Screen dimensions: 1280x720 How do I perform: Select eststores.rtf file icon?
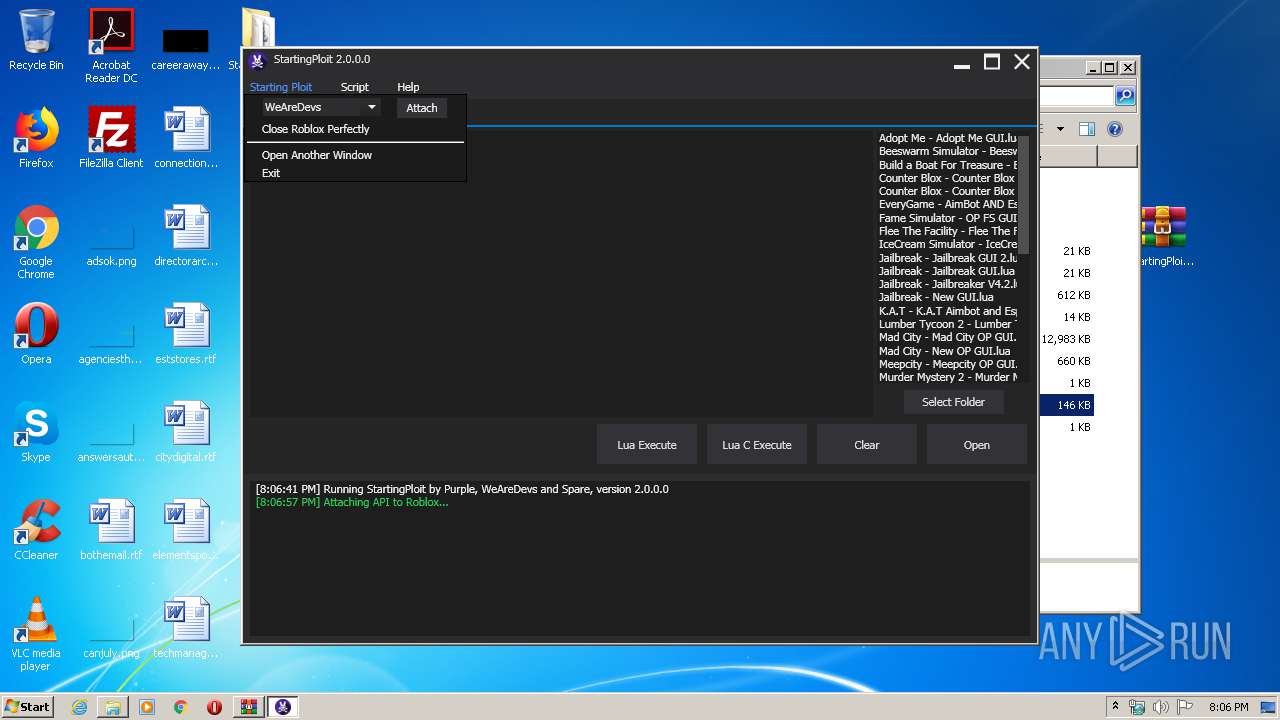click(186, 334)
